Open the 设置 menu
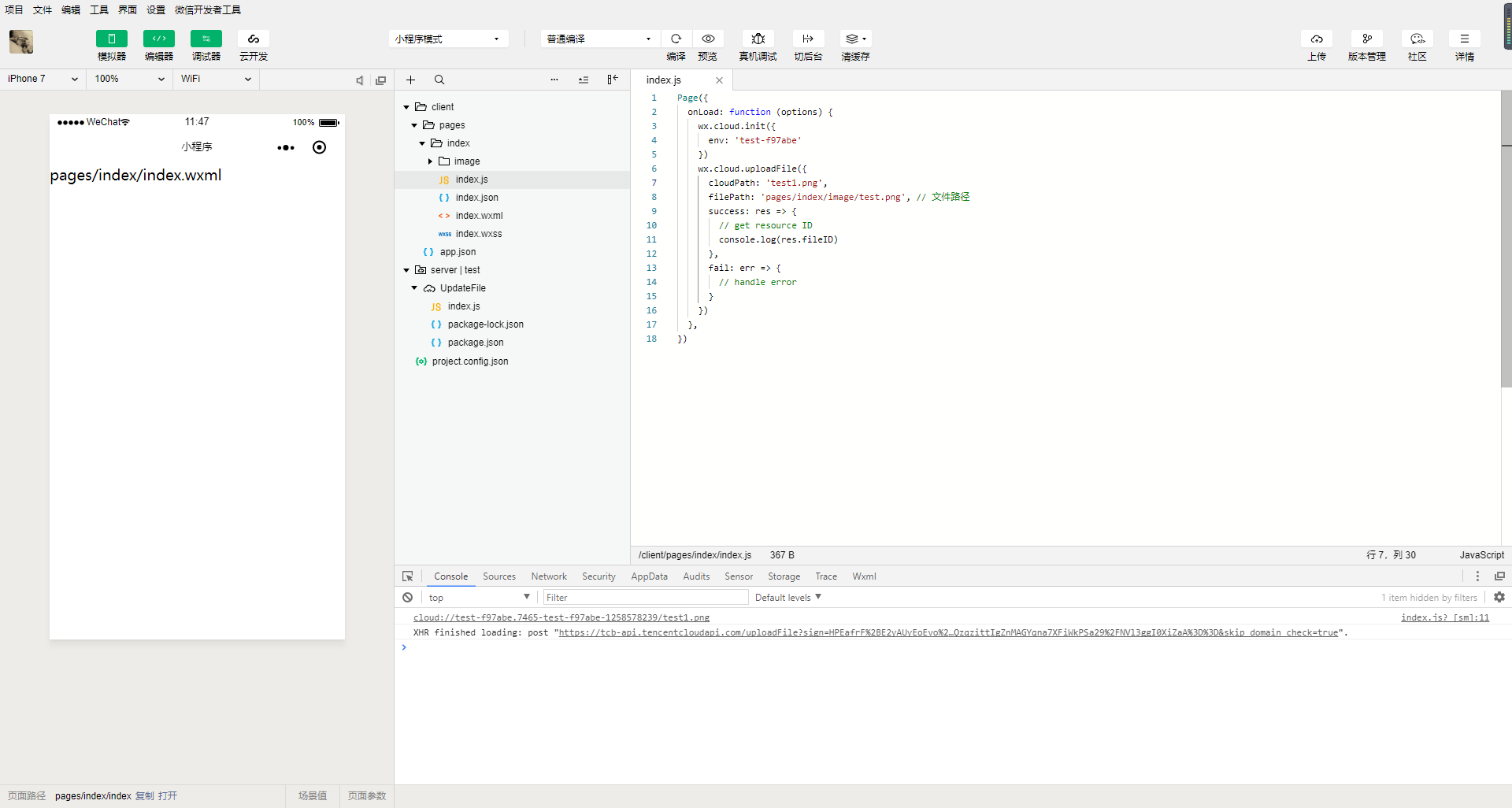Viewport: 1512px width, 808px height. 156,9
